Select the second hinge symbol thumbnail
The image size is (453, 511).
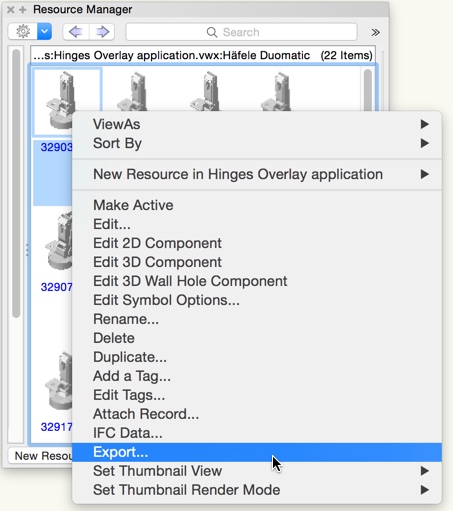tap(136, 92)
